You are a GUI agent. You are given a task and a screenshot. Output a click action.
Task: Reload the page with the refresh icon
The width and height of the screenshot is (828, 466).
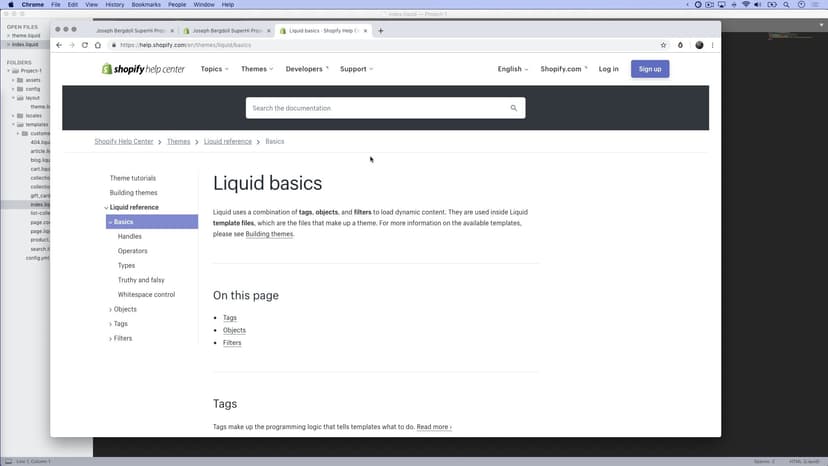coord(85,45)
